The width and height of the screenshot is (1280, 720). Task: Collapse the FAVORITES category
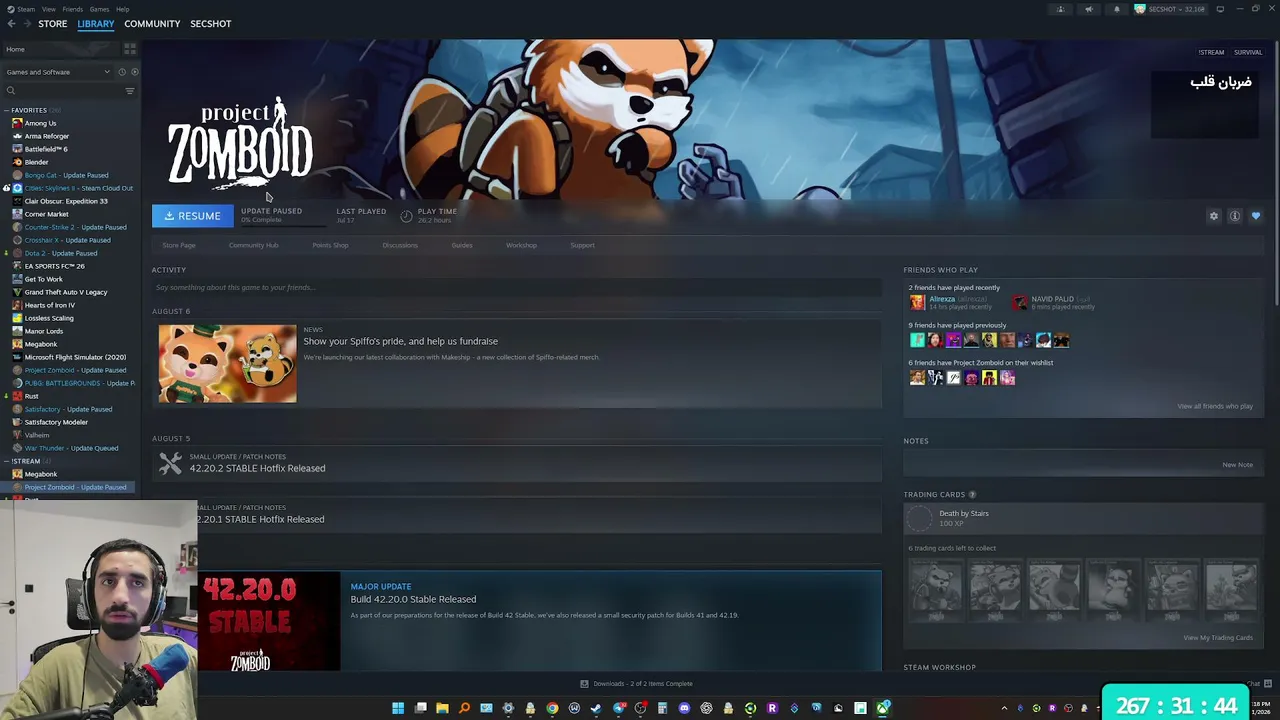coord(8,110)
